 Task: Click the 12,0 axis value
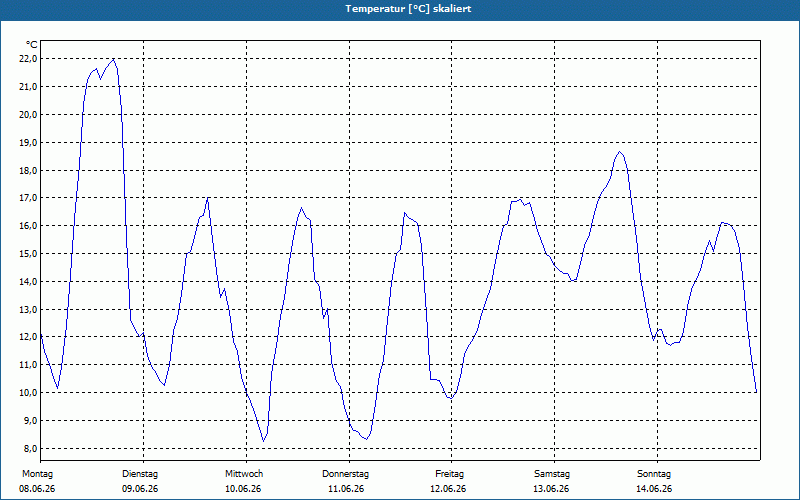pyautogui.click(x=28, y=337)
